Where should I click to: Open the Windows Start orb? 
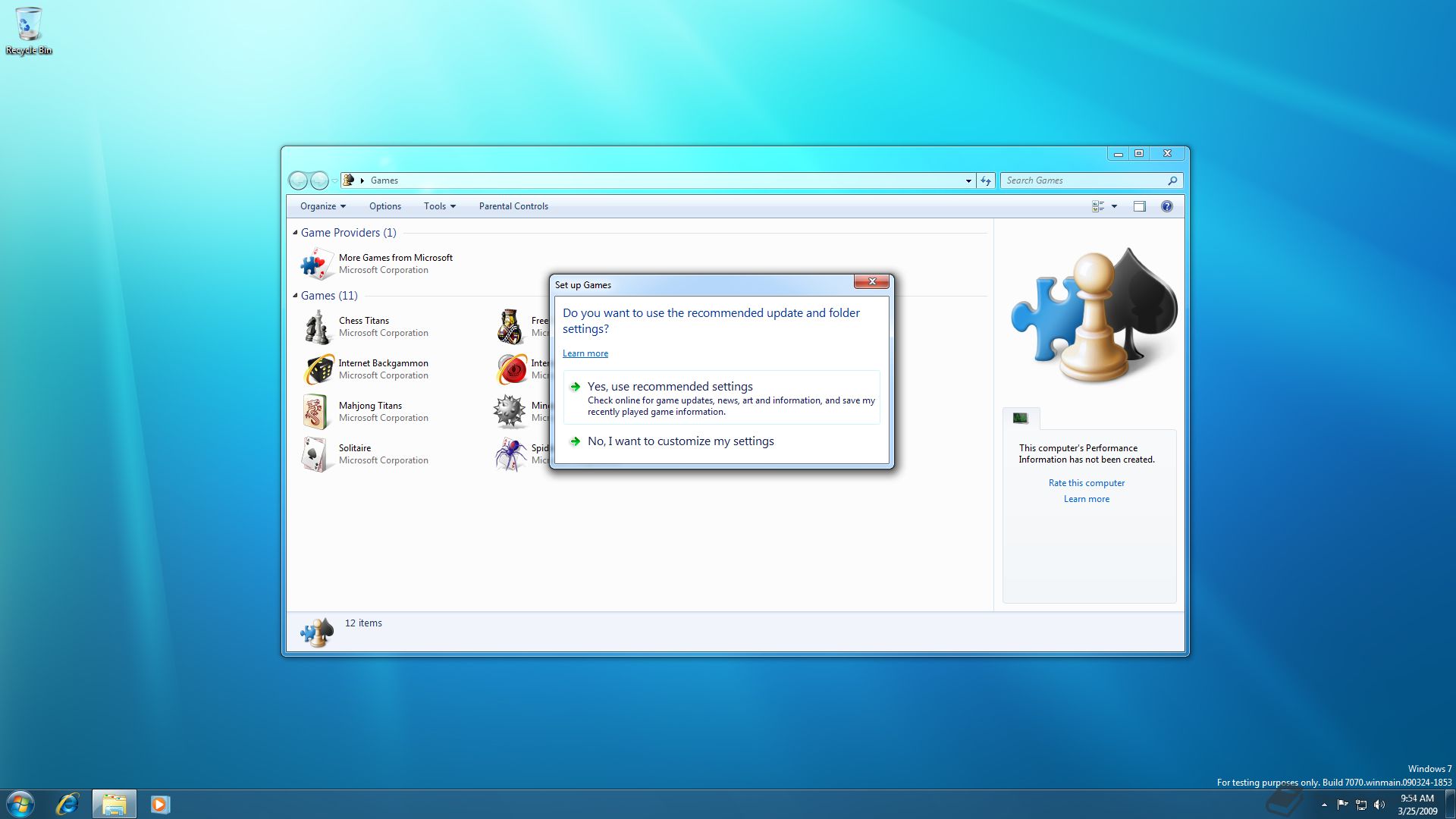click(x=20, y=804)
